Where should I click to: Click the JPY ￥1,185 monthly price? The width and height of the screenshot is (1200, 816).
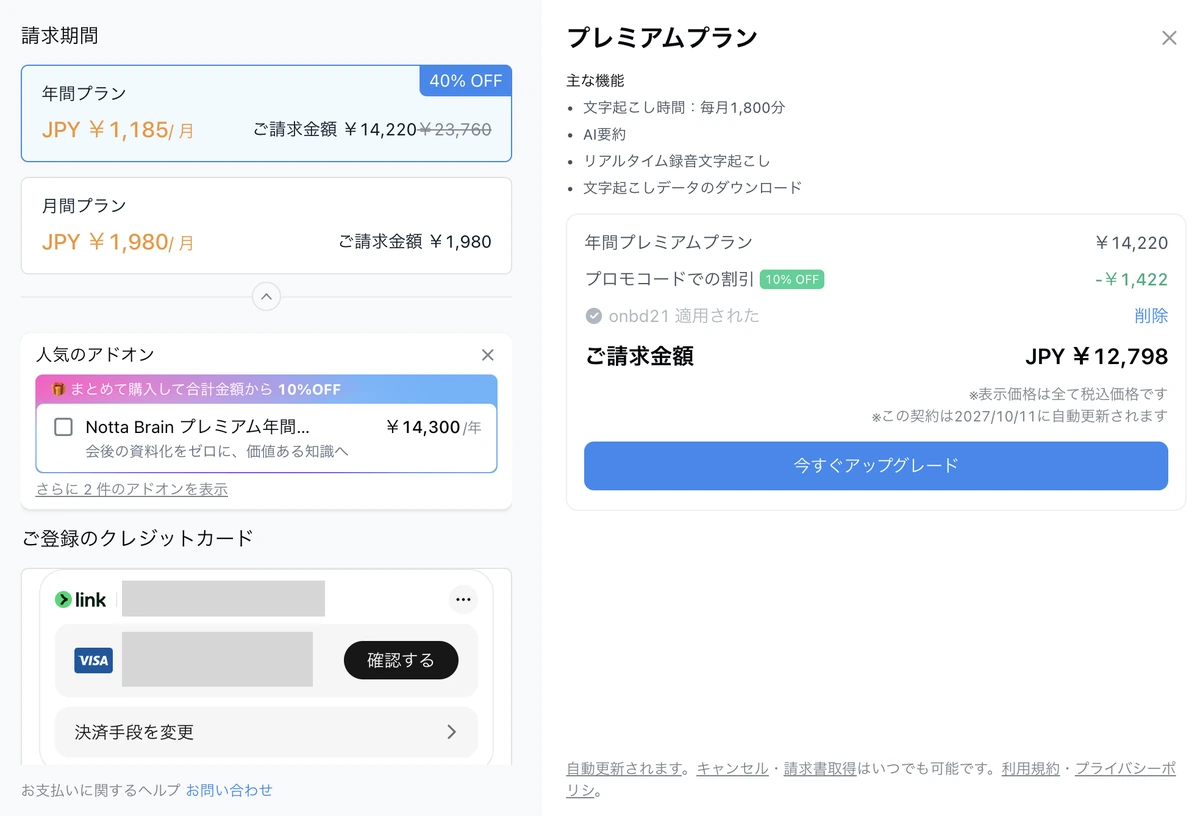[118, 130]
